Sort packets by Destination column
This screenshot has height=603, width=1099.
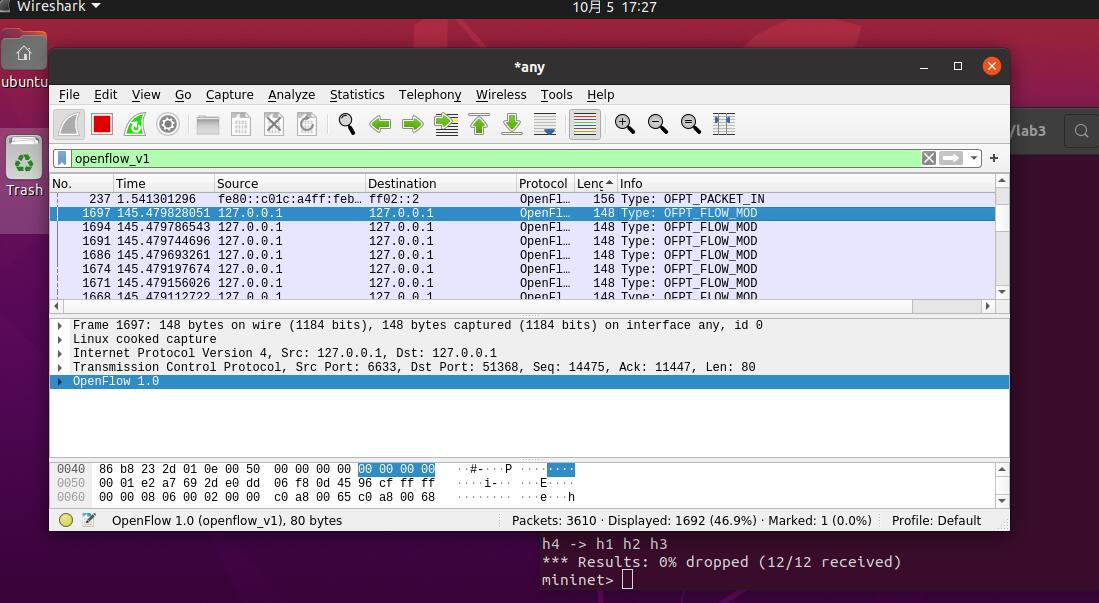[x=441, y=184]
